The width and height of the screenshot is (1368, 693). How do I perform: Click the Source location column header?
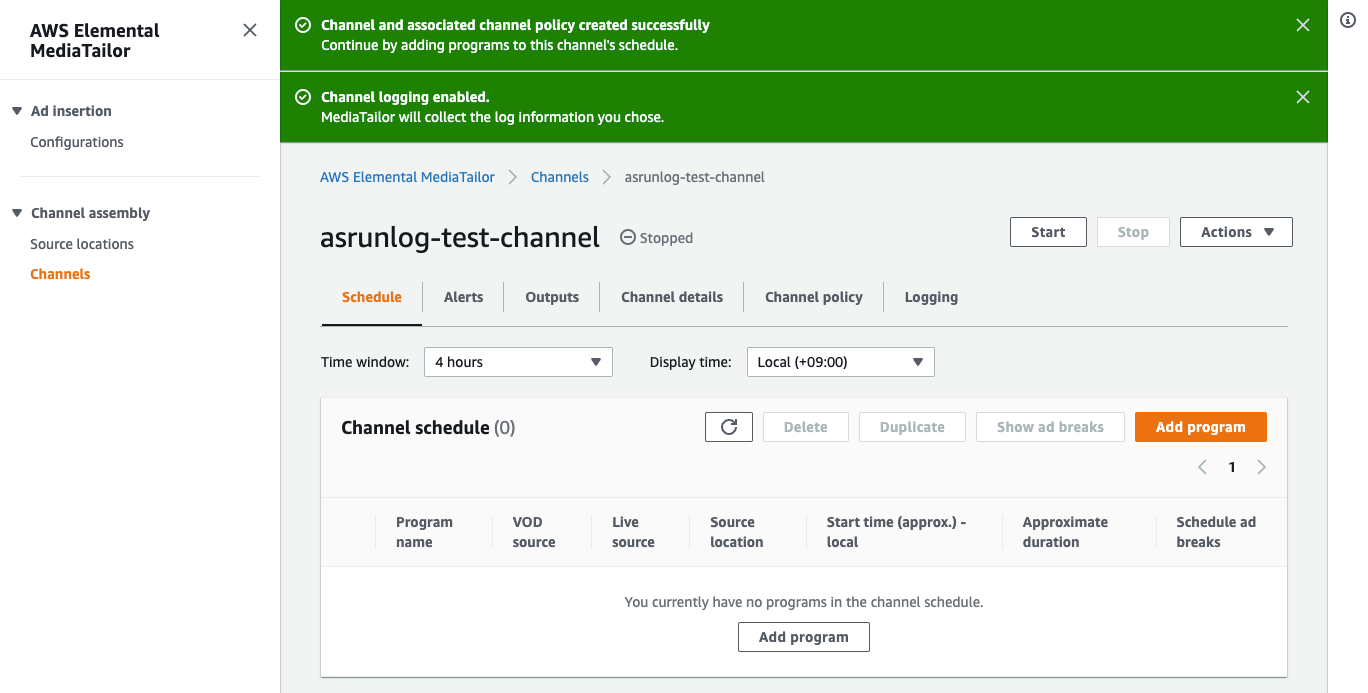pyautogui.click(x=737, y=532)
